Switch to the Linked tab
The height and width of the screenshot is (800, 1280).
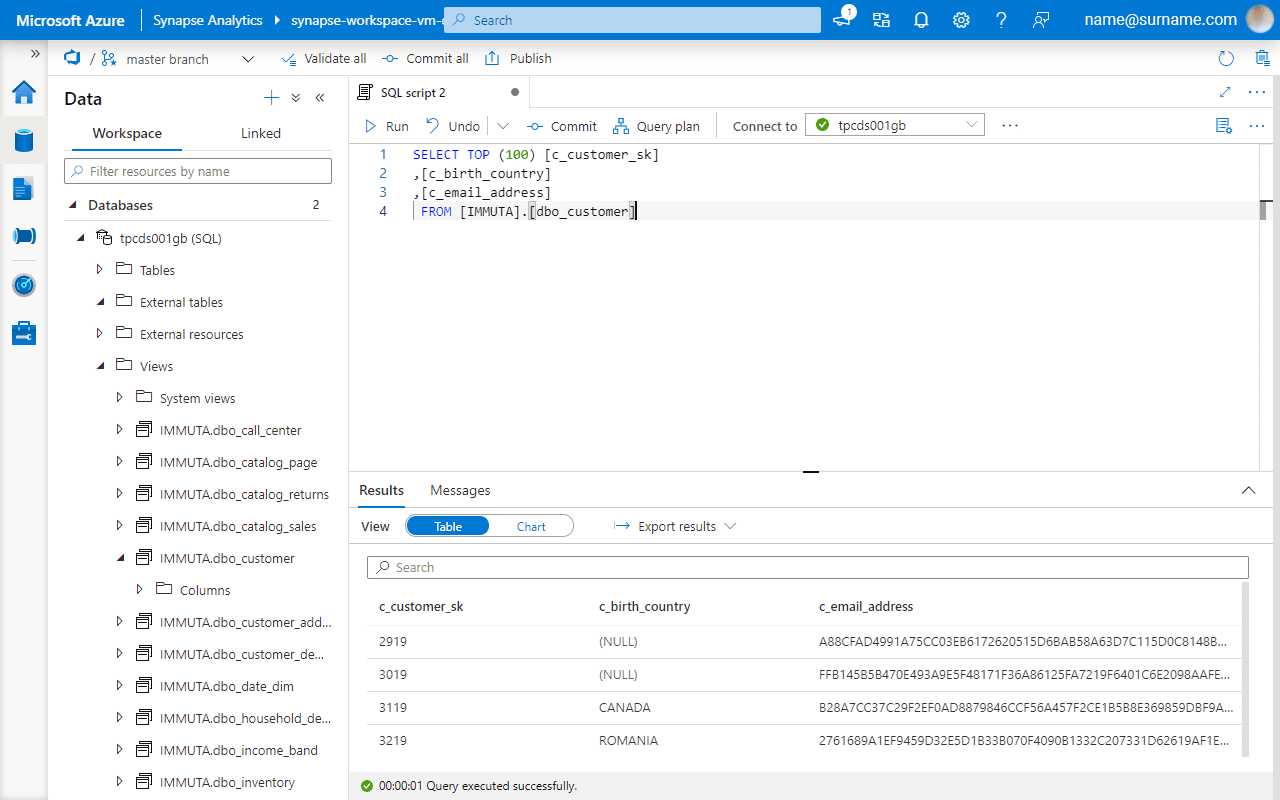tap(261, 133)
